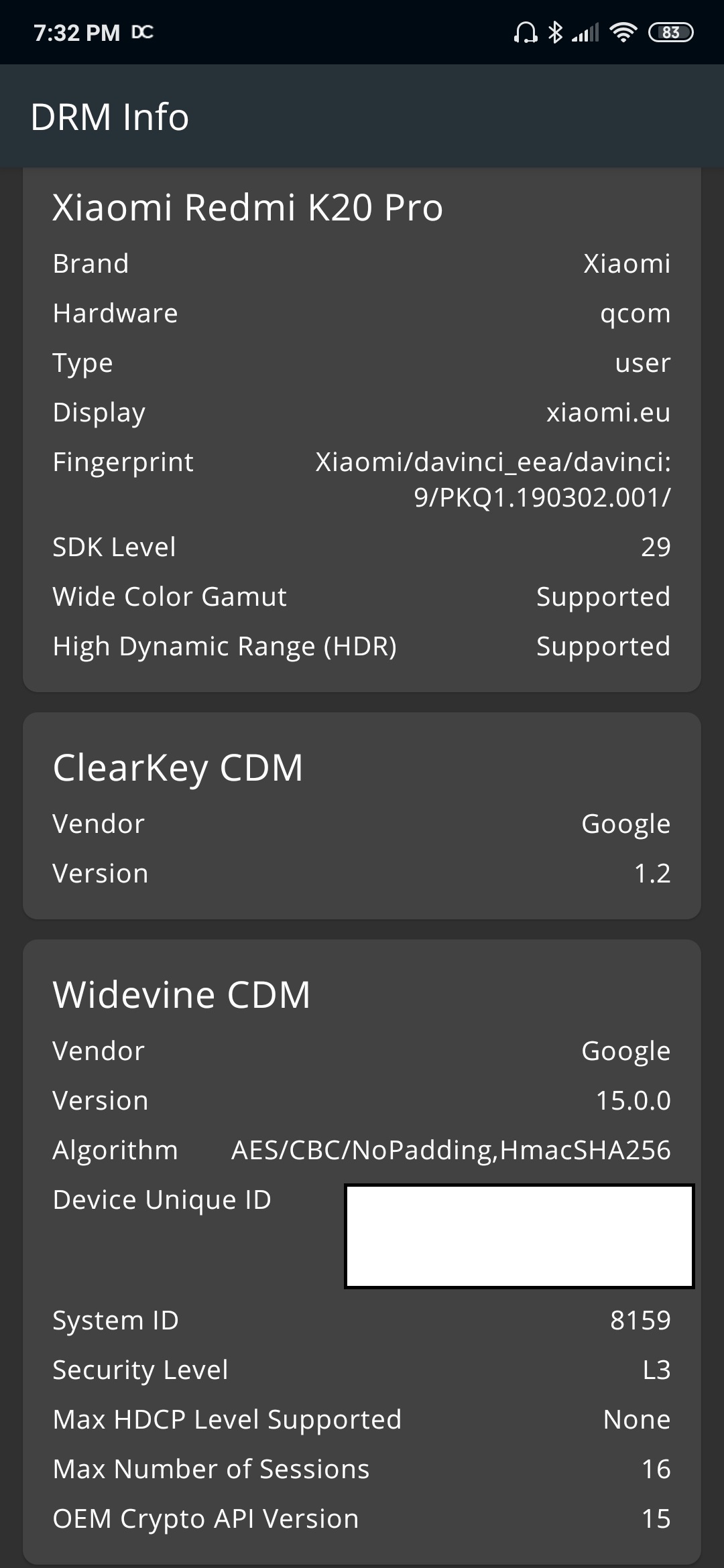Select the ClearKey CDM card heading
The height and width of the screenshot is (1568, 724).
tap(178, 767)
